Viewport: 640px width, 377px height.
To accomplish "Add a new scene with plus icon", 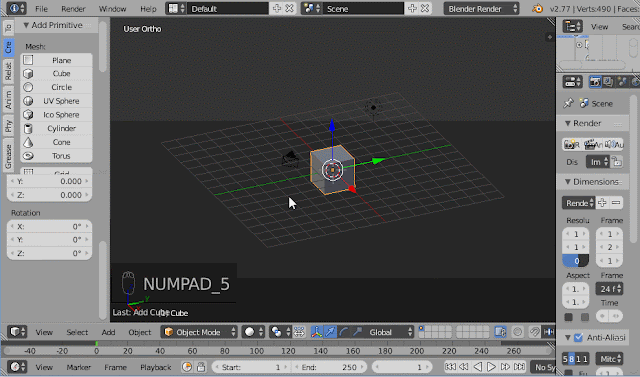I will [412, 9].
